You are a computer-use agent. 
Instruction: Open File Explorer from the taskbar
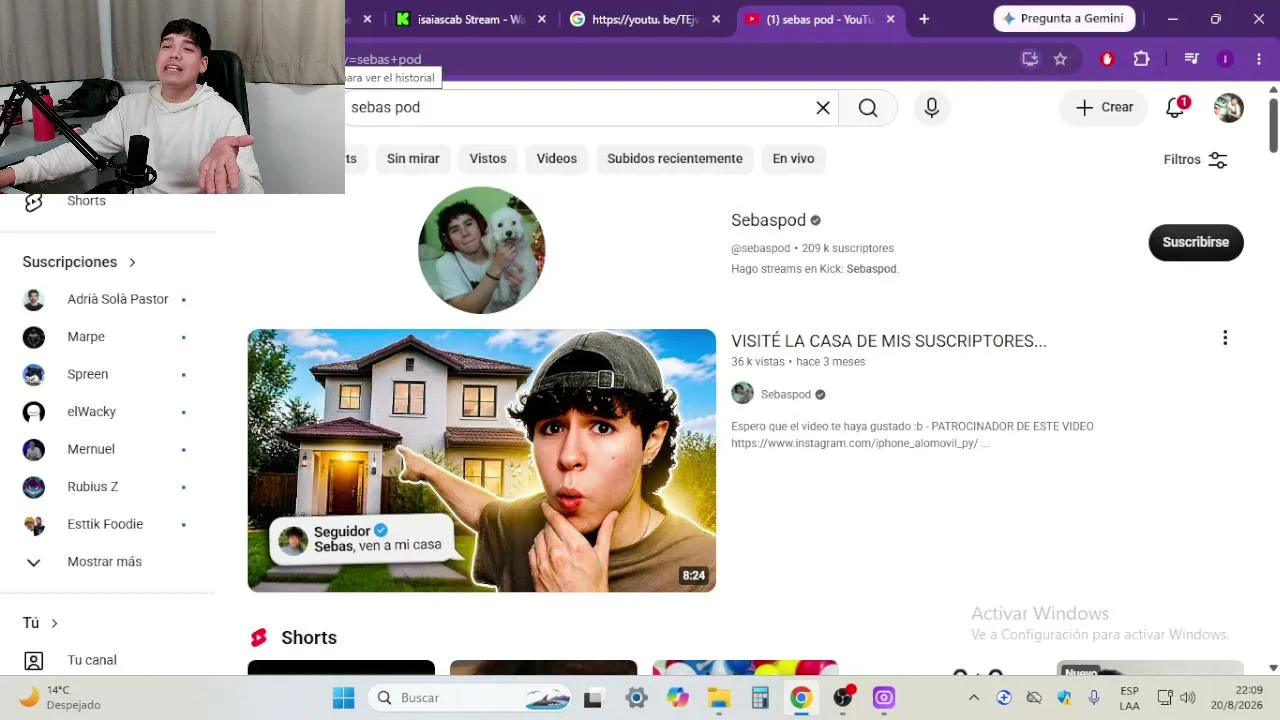tap(719, 698)
